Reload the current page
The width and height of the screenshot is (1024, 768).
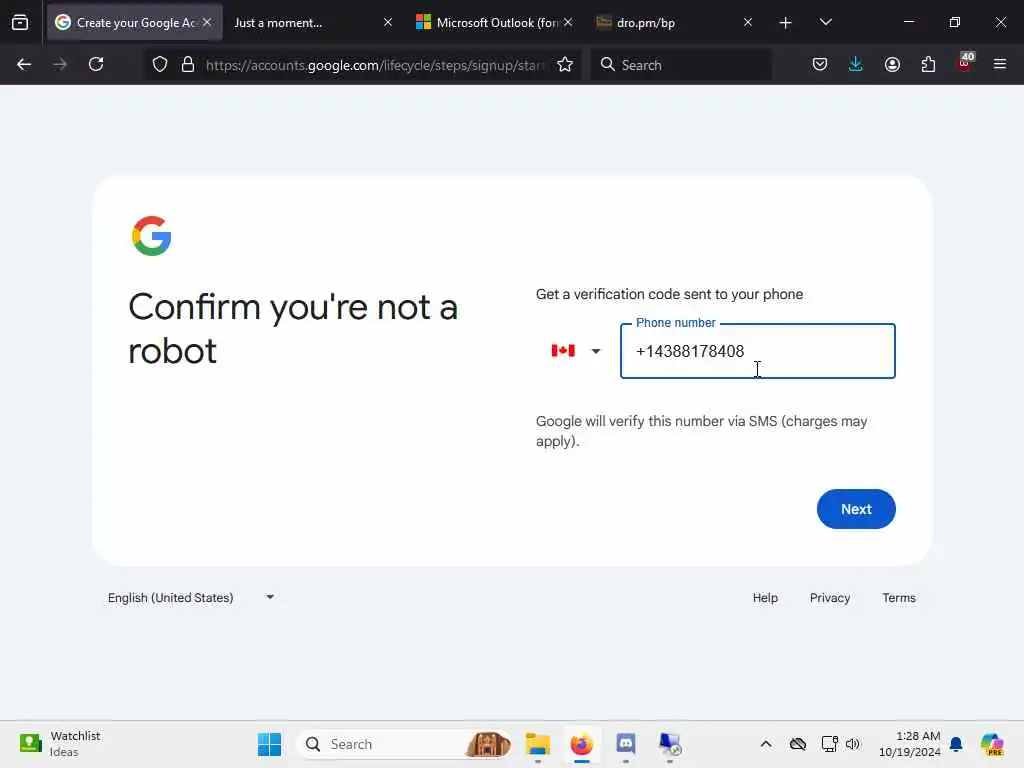coord(96,64)
